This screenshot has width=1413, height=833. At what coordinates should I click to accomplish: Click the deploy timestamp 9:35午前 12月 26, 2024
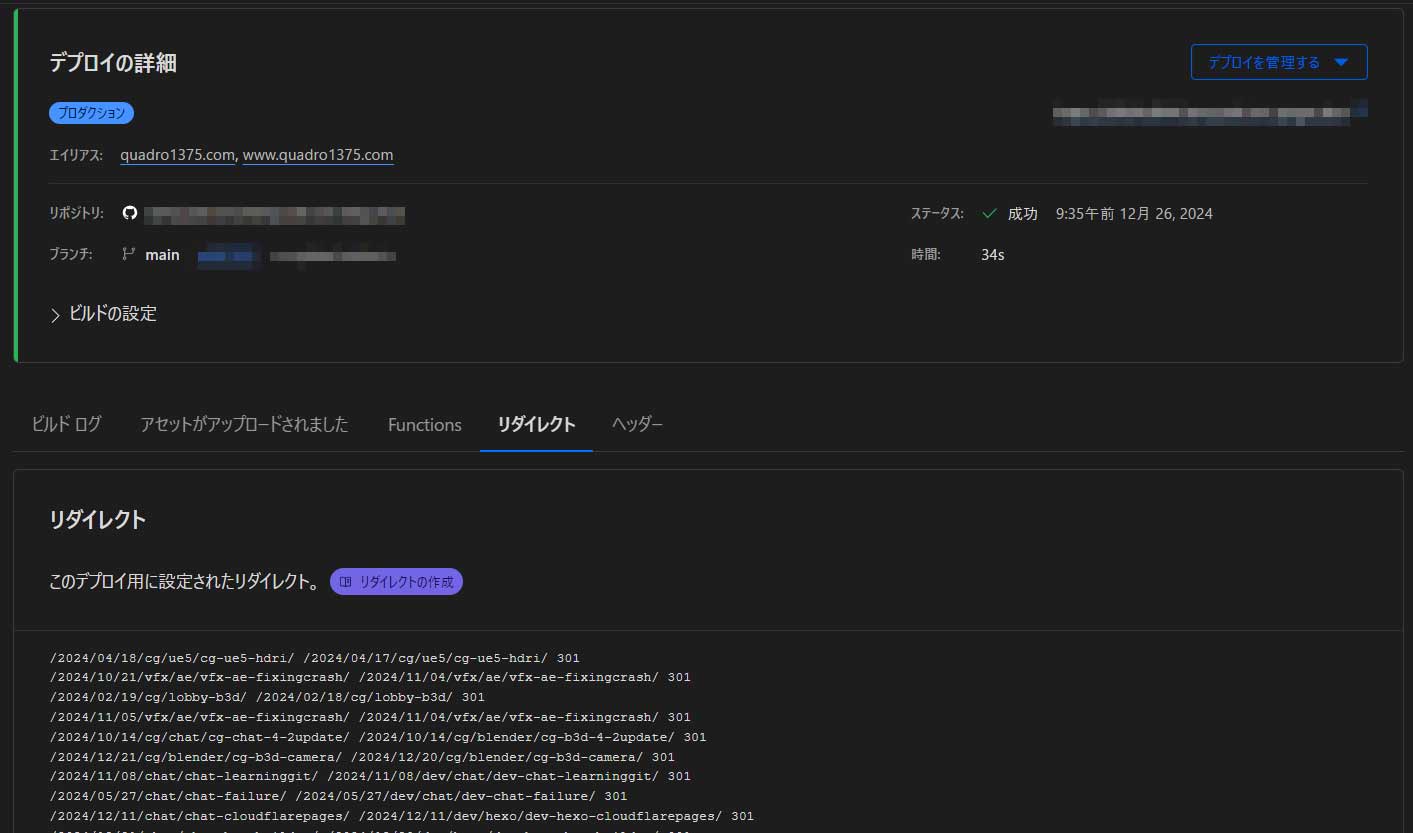(1134, 213)
